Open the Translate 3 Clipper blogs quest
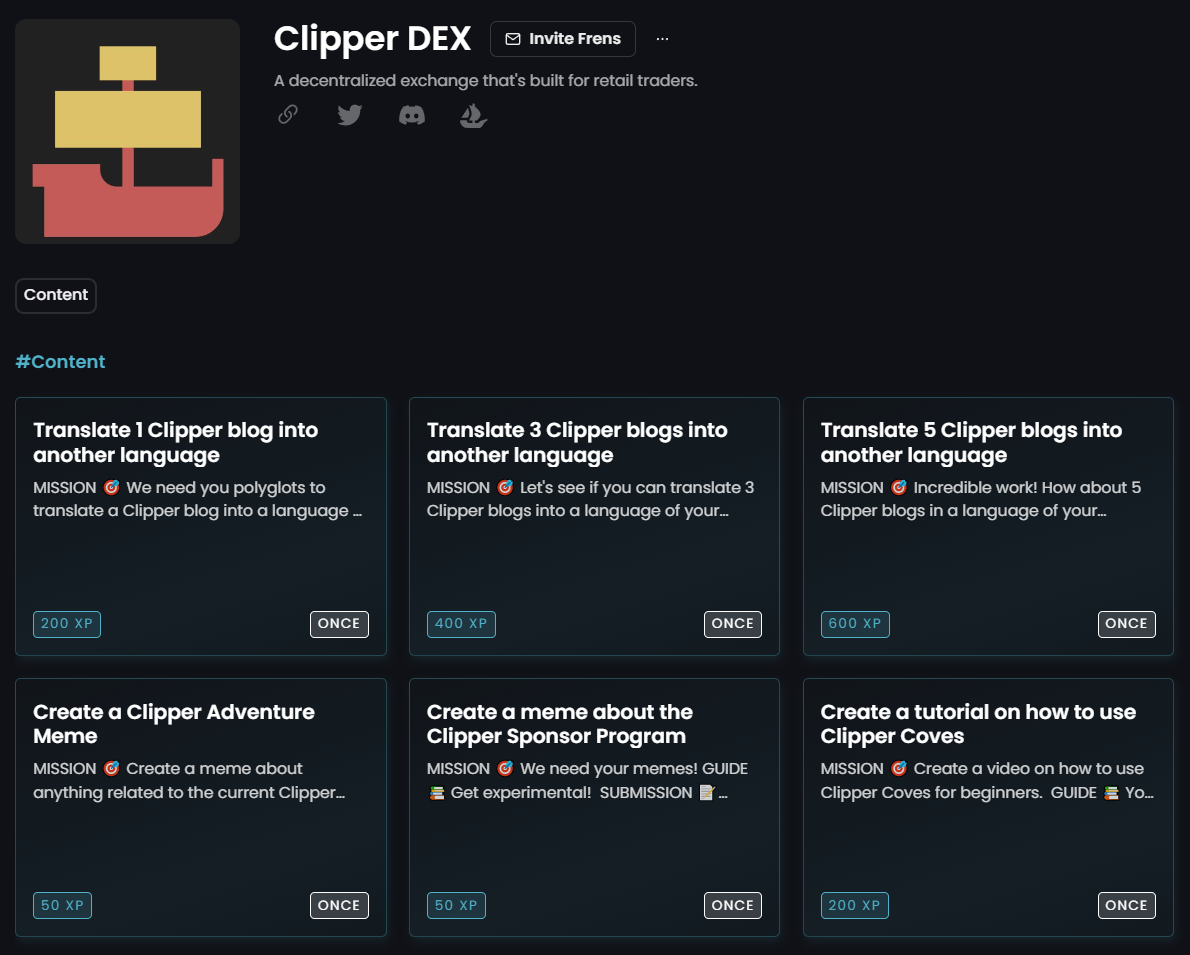Image resolution: width=1190 pixels, height=955 pixels. point(594,527)
